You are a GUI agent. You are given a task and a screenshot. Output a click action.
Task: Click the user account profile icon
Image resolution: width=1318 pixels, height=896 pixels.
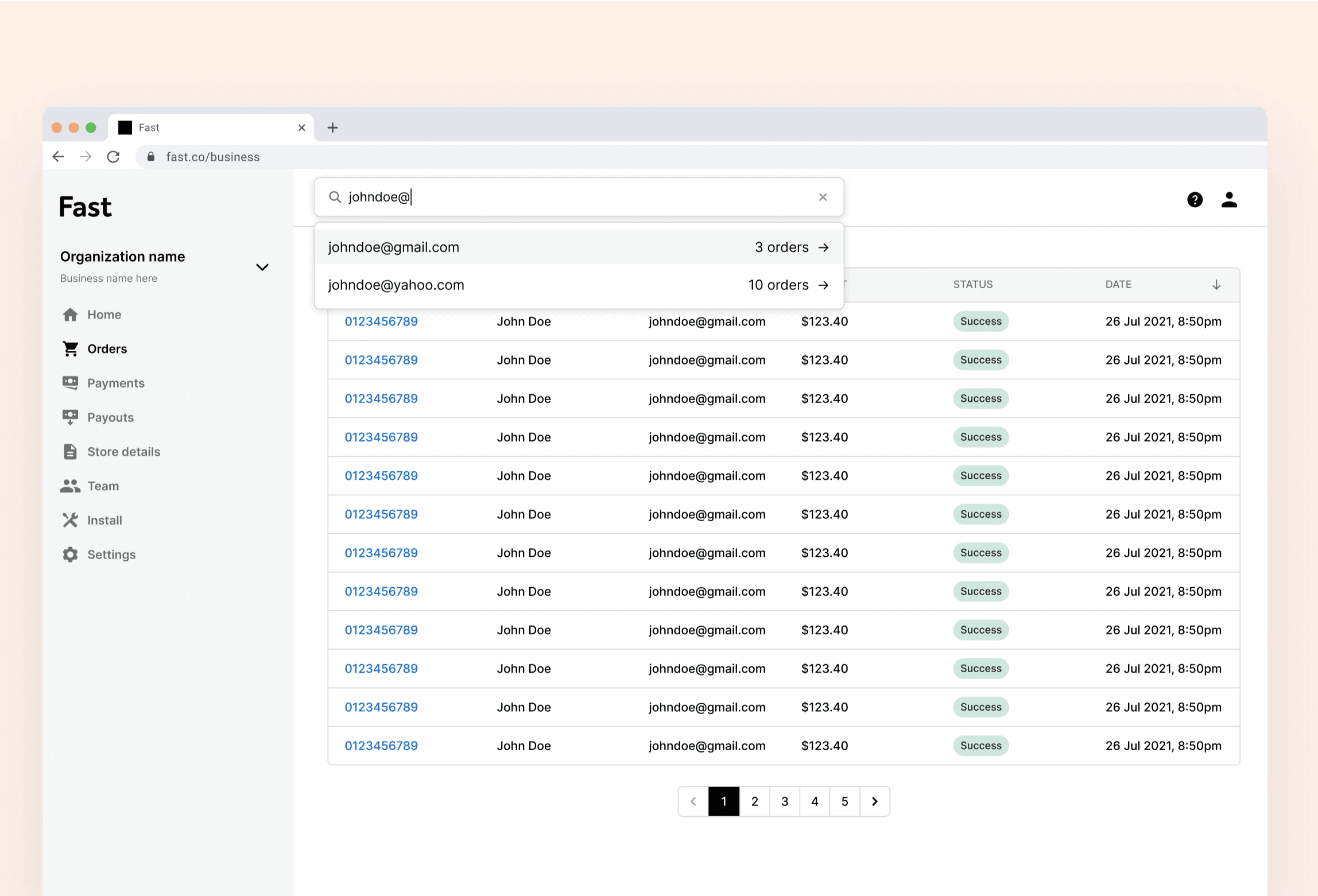tap(1228, 200)
